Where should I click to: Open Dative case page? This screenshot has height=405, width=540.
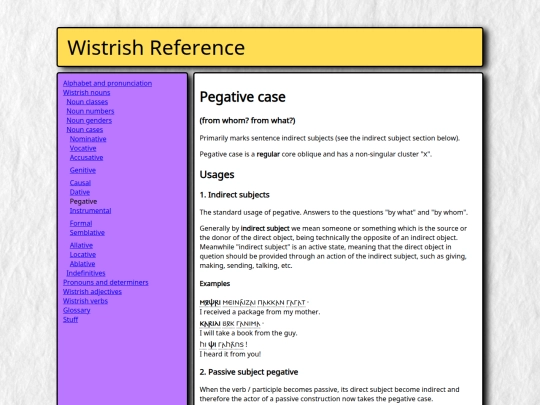click(x=80, y=192)
